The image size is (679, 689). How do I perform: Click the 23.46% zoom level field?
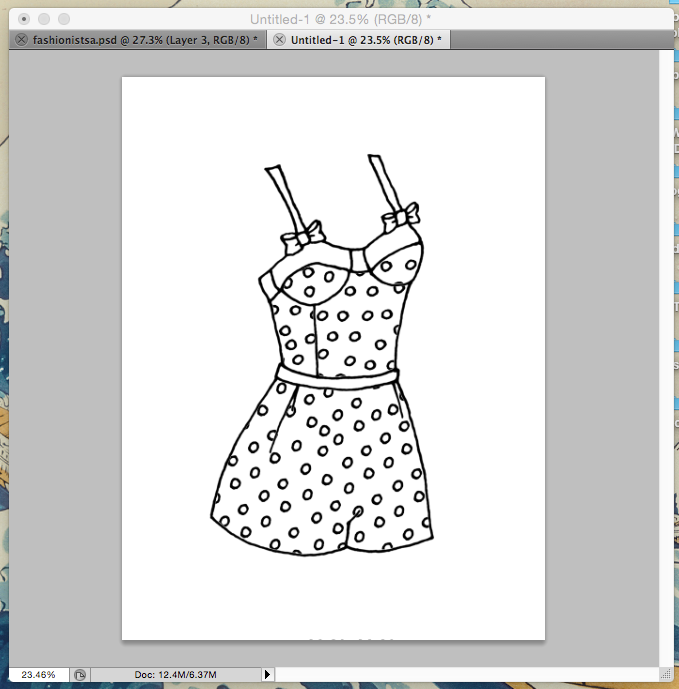point(39,674)
